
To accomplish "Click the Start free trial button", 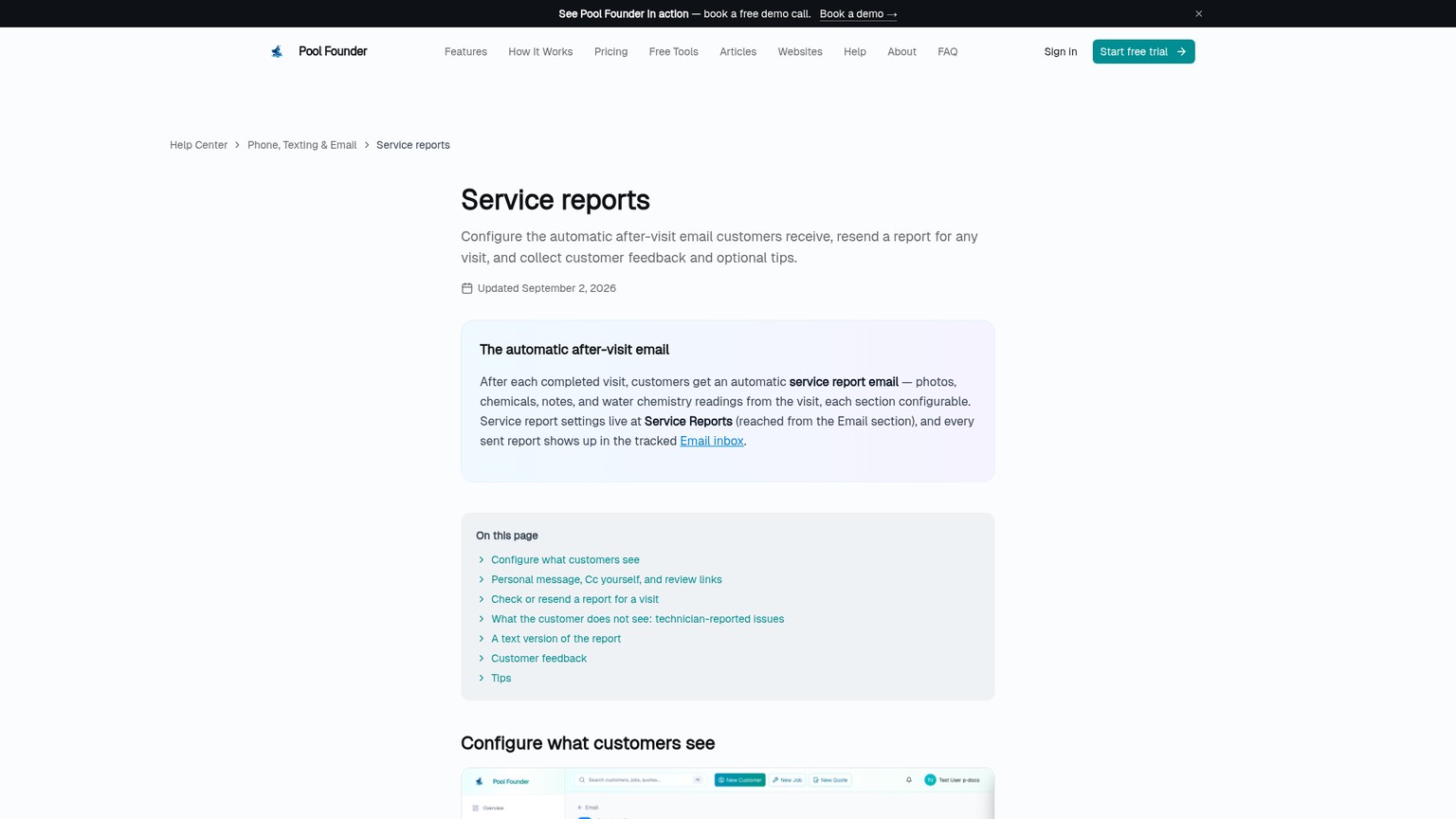I will pos(1143,51).
